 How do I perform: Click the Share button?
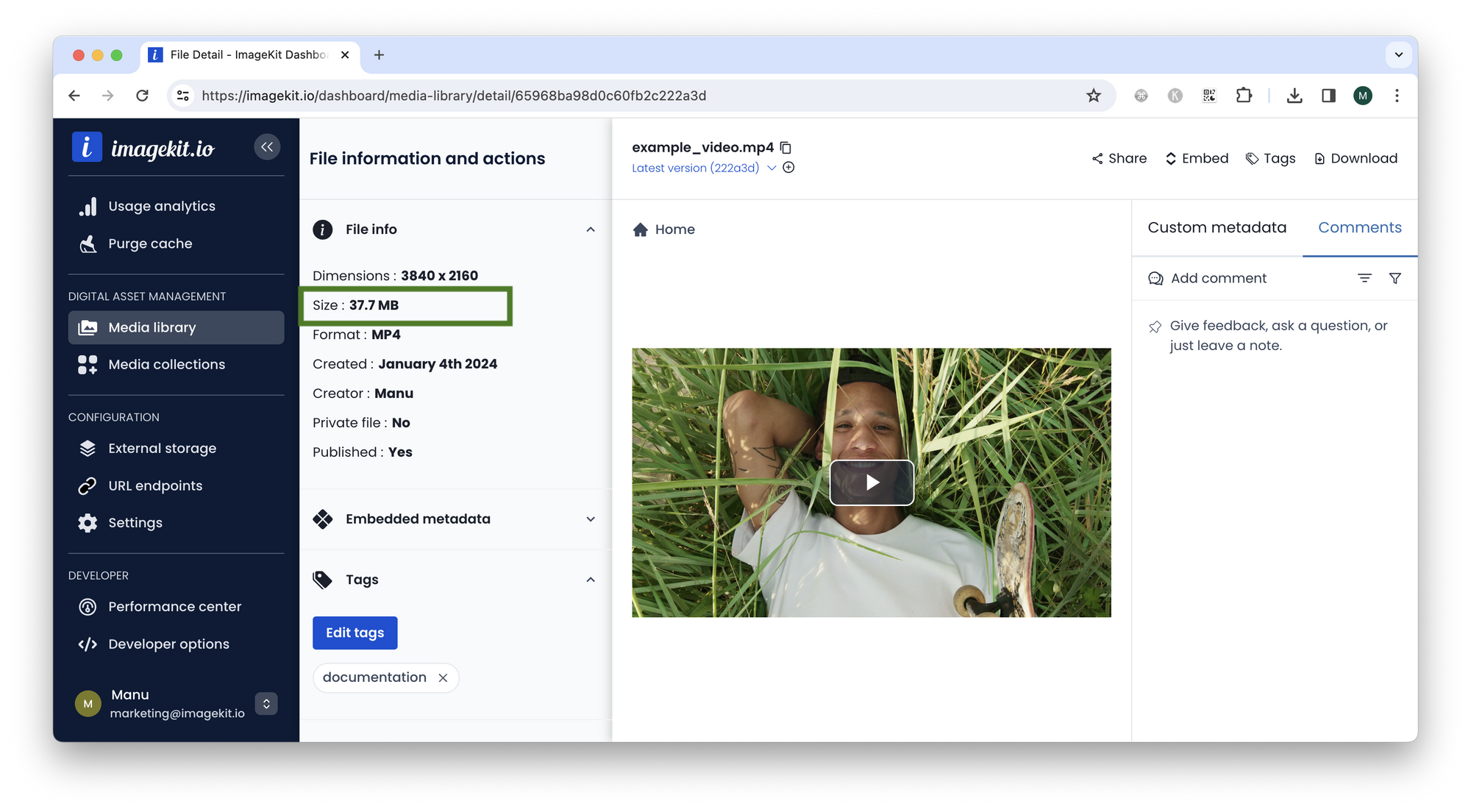(1119, 159)
